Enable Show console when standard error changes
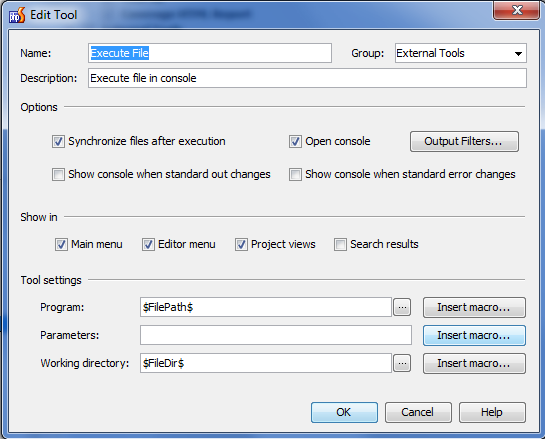Viewport: 545px width, 439px height. point(295,174)
